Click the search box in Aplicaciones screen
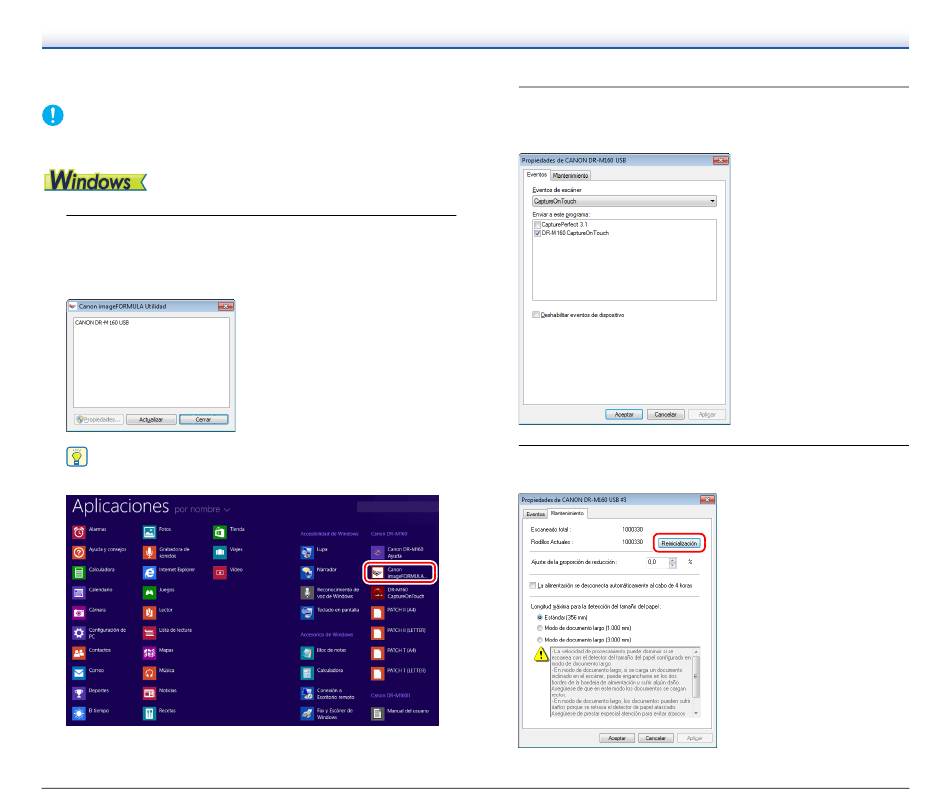This screenshot has height=806, width=950. click(396, 507)
